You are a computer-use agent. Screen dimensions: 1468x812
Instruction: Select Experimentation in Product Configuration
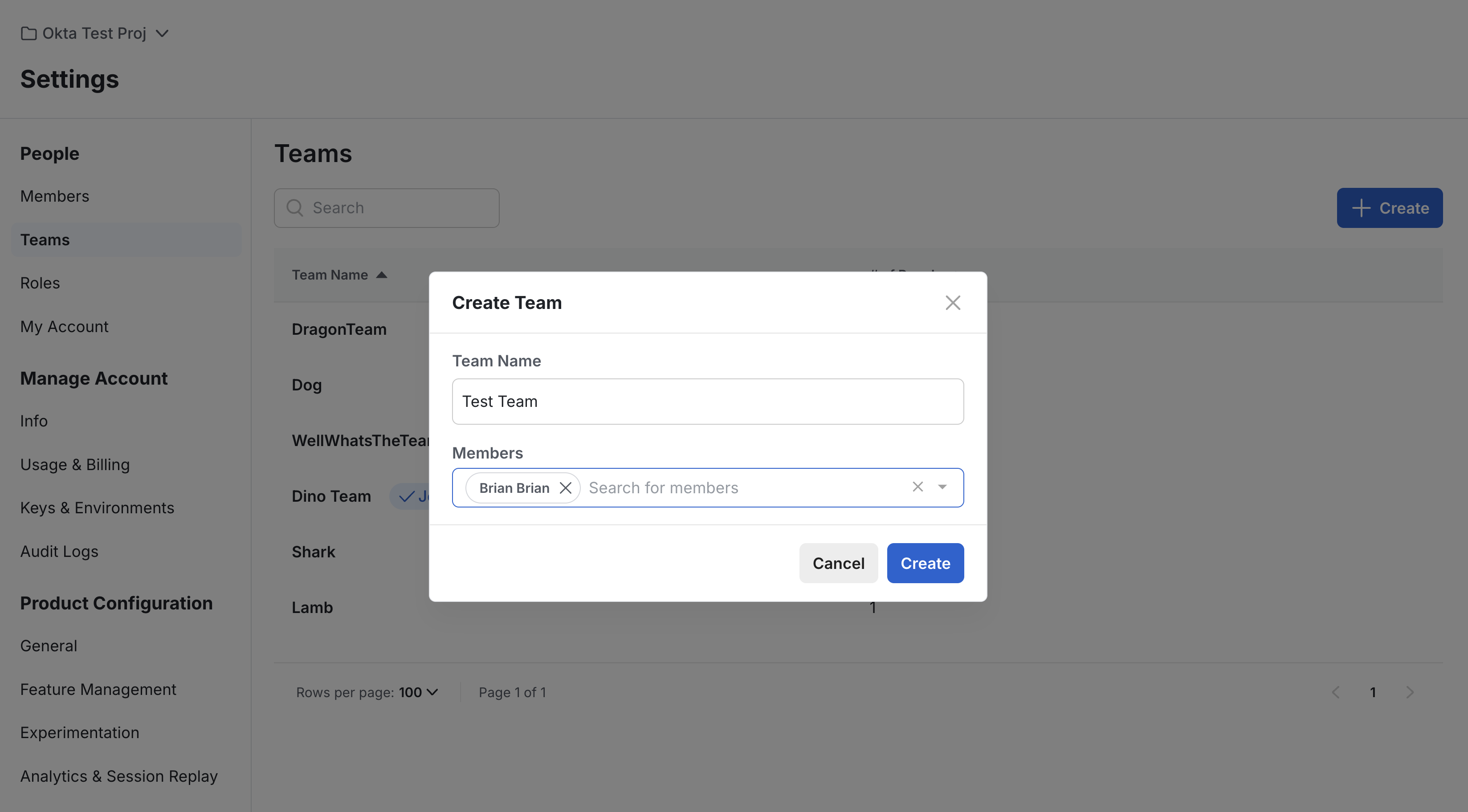pos(79,732)
